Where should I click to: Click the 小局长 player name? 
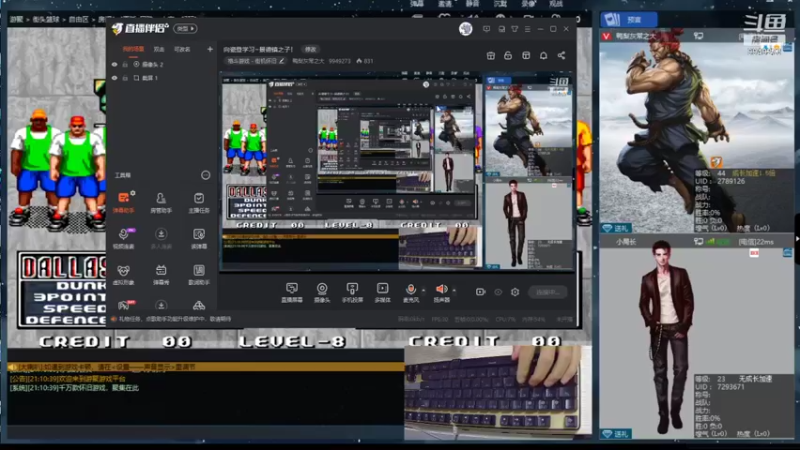pos(626,242)
